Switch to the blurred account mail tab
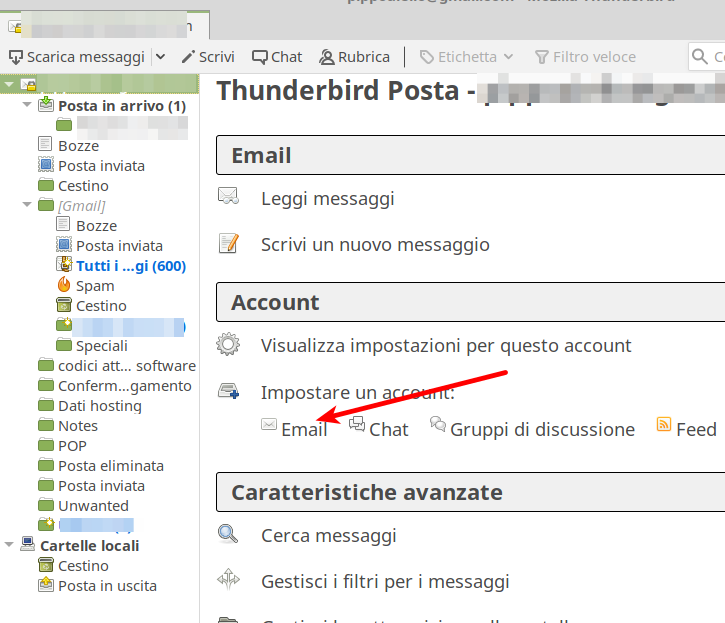 [x=105, y=26]
